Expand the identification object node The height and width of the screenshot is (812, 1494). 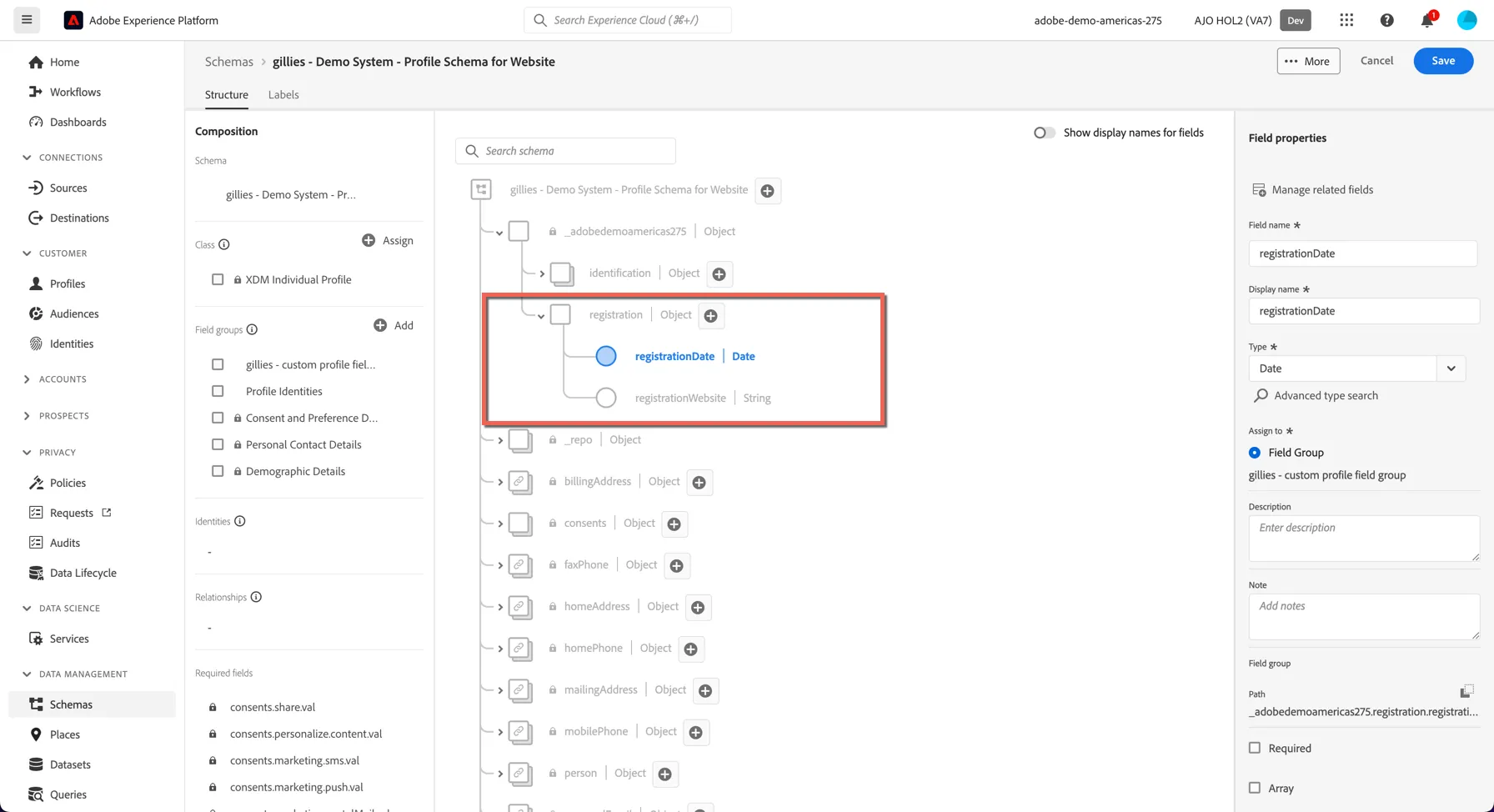pyautogui.click(x=542, y=273)
